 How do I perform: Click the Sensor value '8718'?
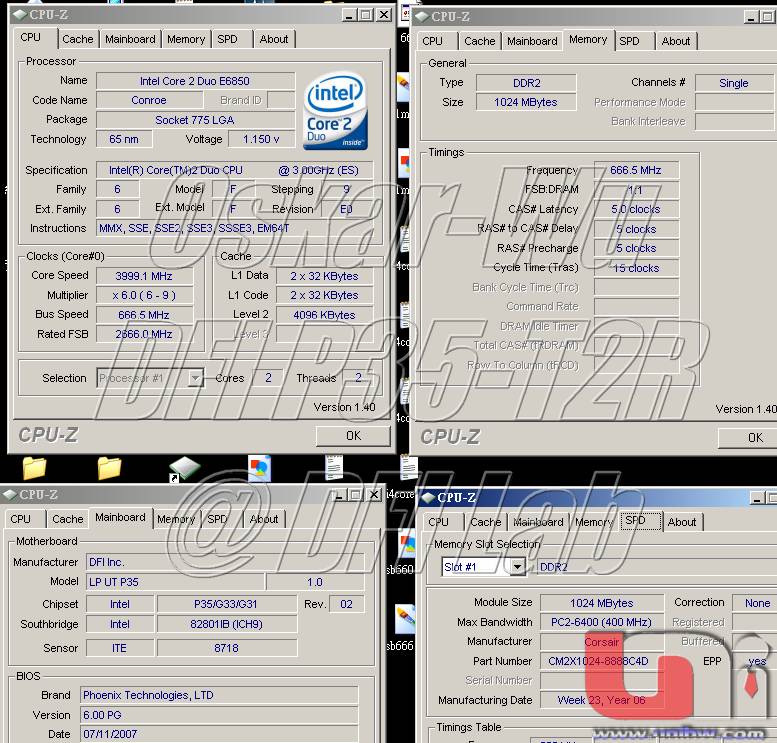click(227, 648)
